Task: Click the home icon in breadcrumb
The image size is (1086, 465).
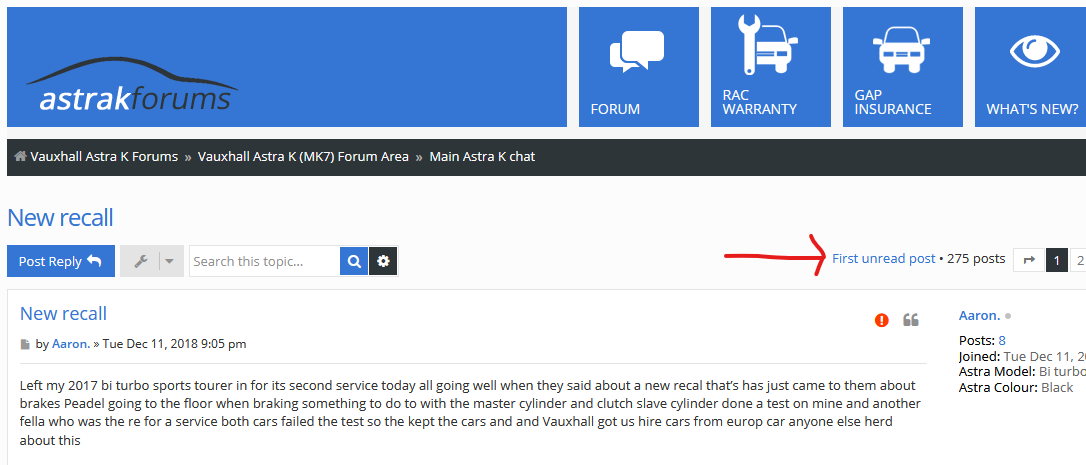Action: tap(21, 157)
